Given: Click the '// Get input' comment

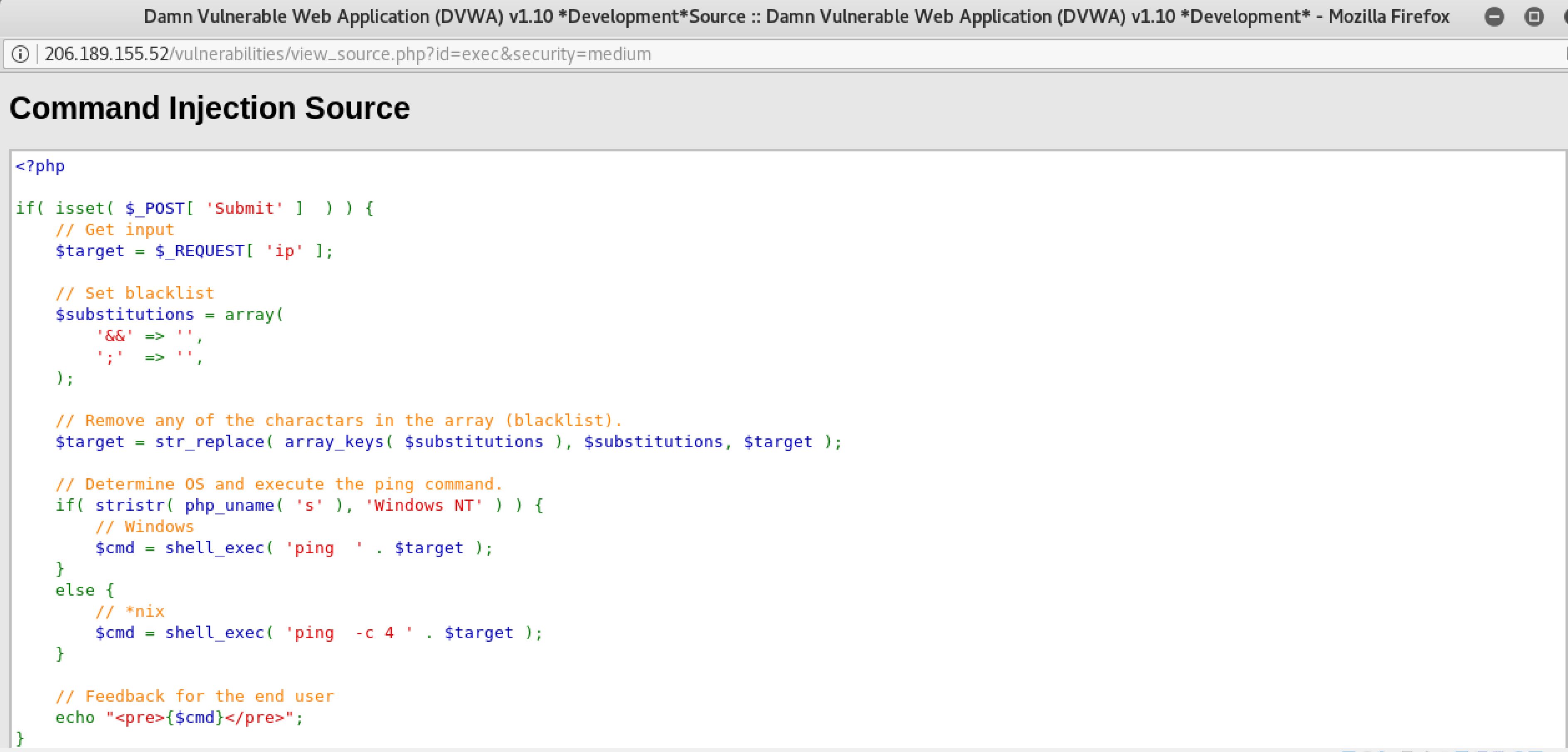Looking at the screenshot, I should tap(114, 230).
